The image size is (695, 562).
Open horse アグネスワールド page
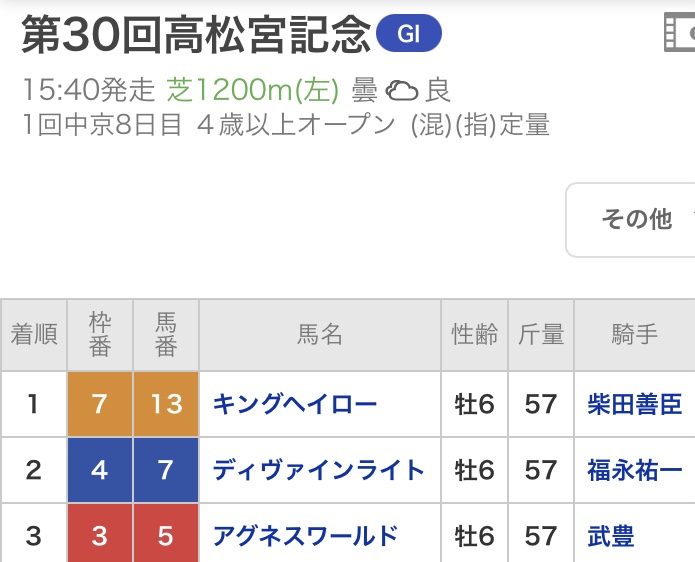point(306,536)
